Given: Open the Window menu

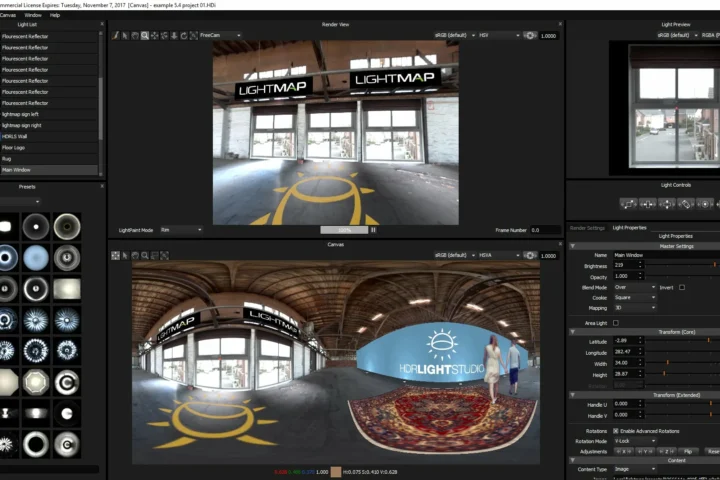Looking at the screenshot, I should pos(33,15).
